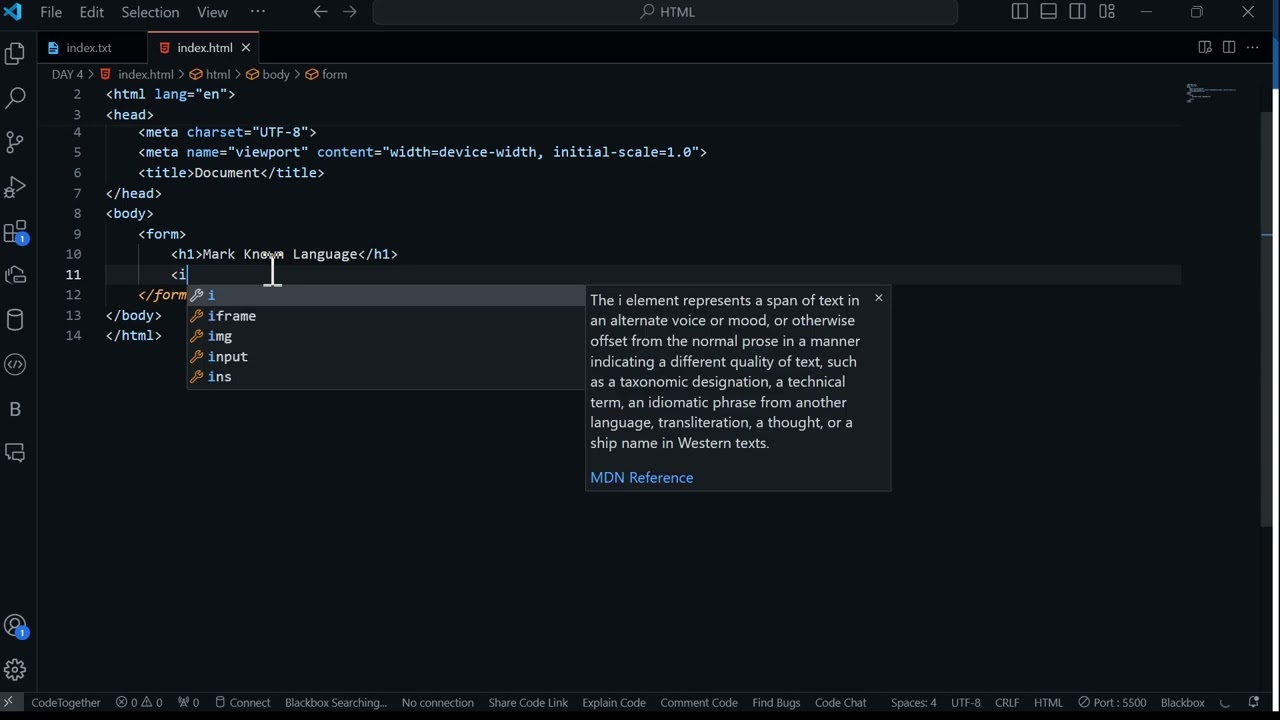Go back with the left arrow

320,12
